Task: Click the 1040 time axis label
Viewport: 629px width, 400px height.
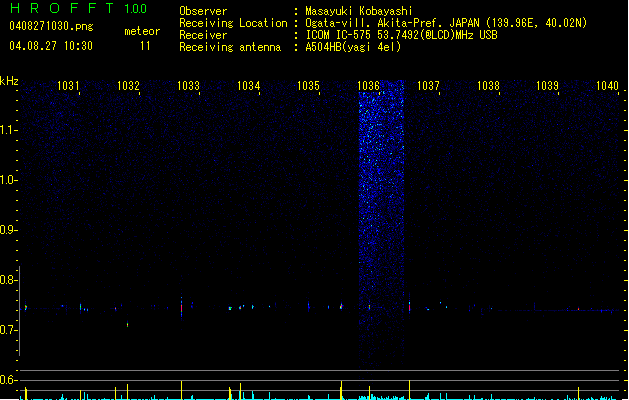Action: point(607,86)
